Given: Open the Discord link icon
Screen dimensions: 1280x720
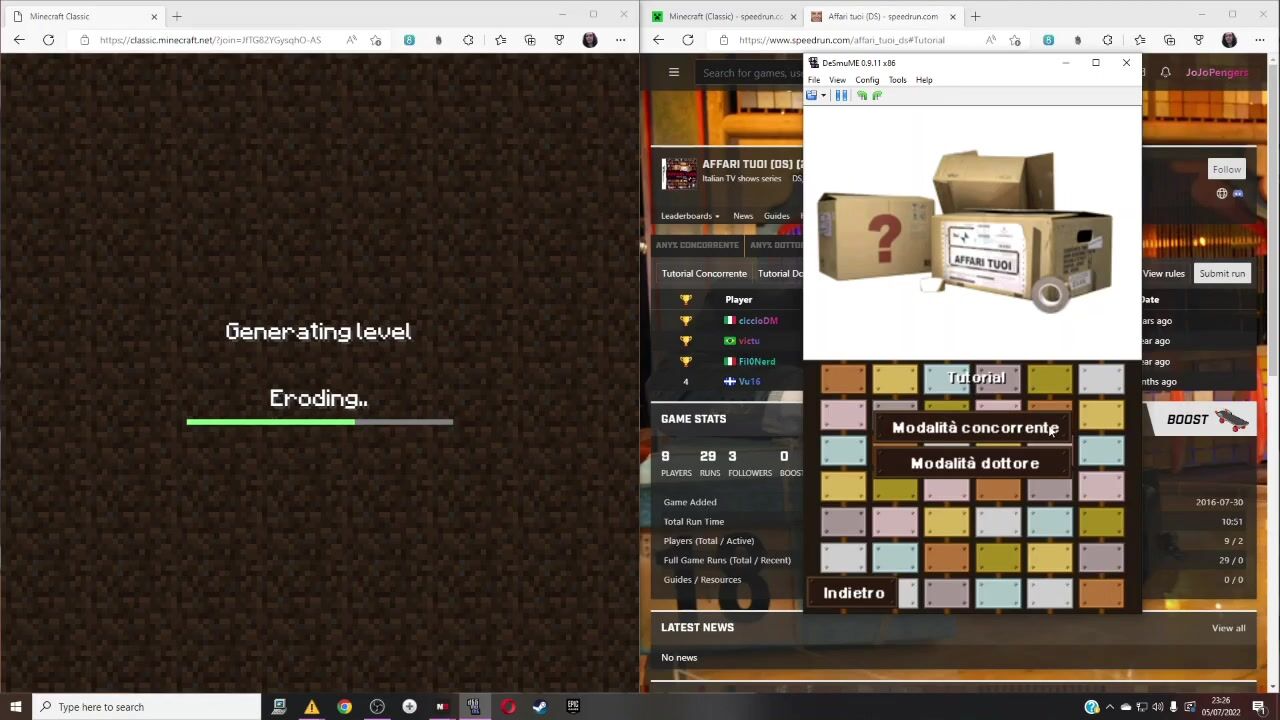Looking at the screenshot, I should tap(1238, 194).
